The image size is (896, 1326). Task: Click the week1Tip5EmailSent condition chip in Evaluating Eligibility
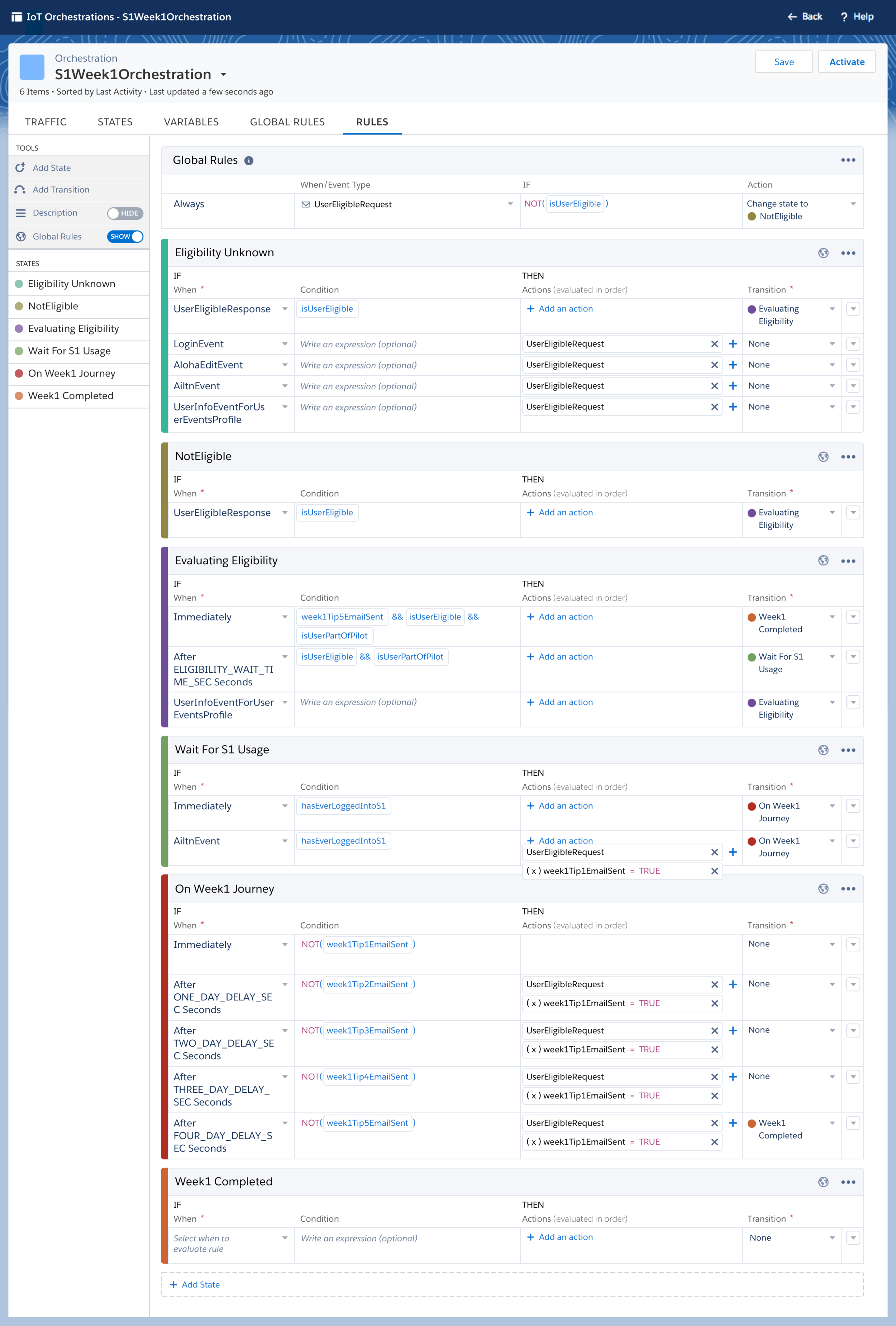coord(342,617)
